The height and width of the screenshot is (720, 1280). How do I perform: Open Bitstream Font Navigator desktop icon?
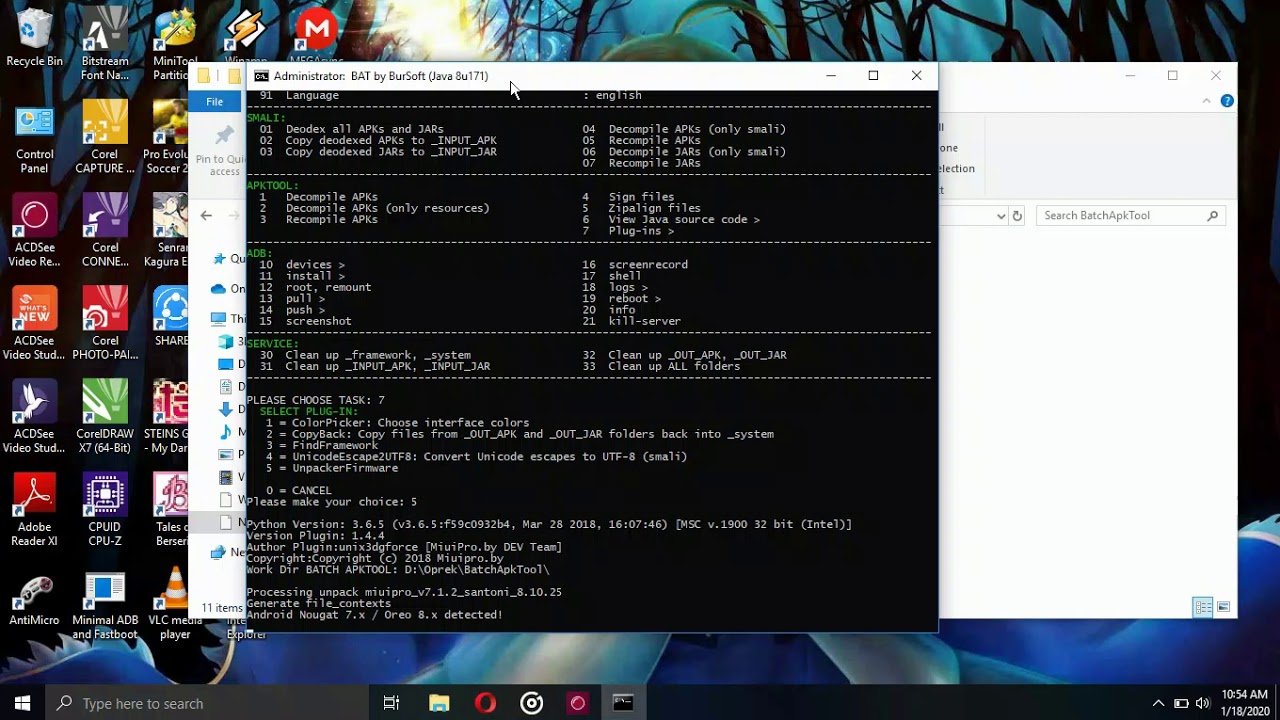105,44
